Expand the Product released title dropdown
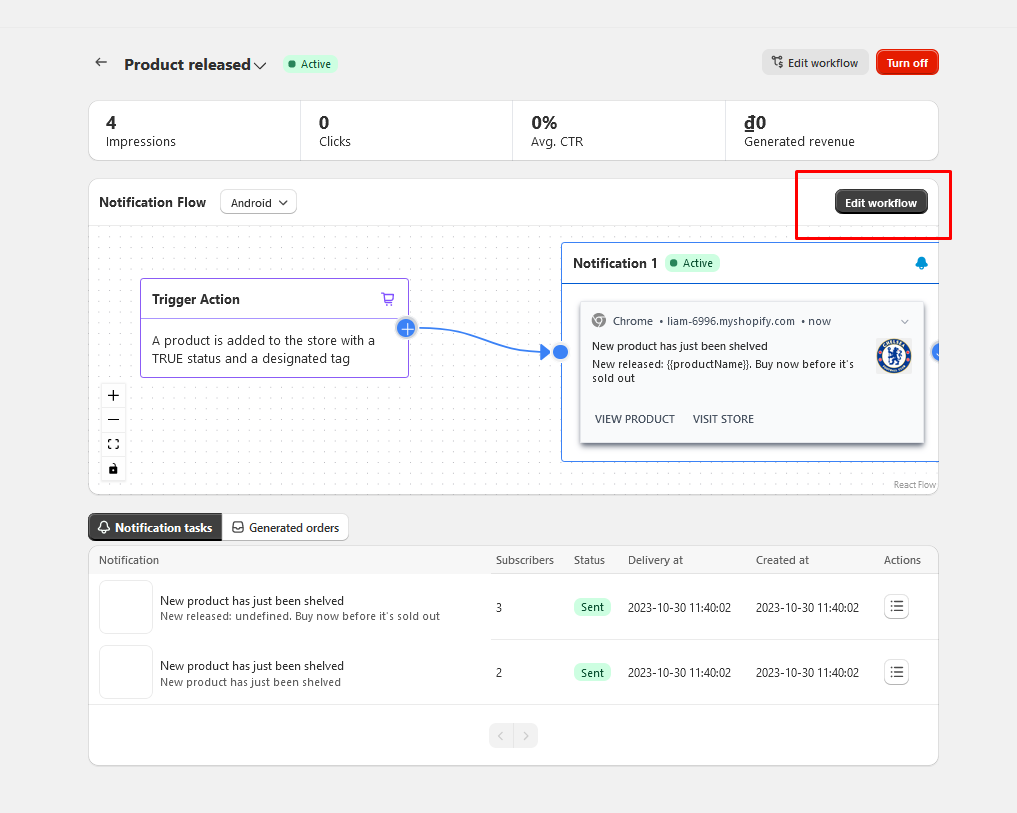This screenshot has height=813, width=1017. (260, 65)
